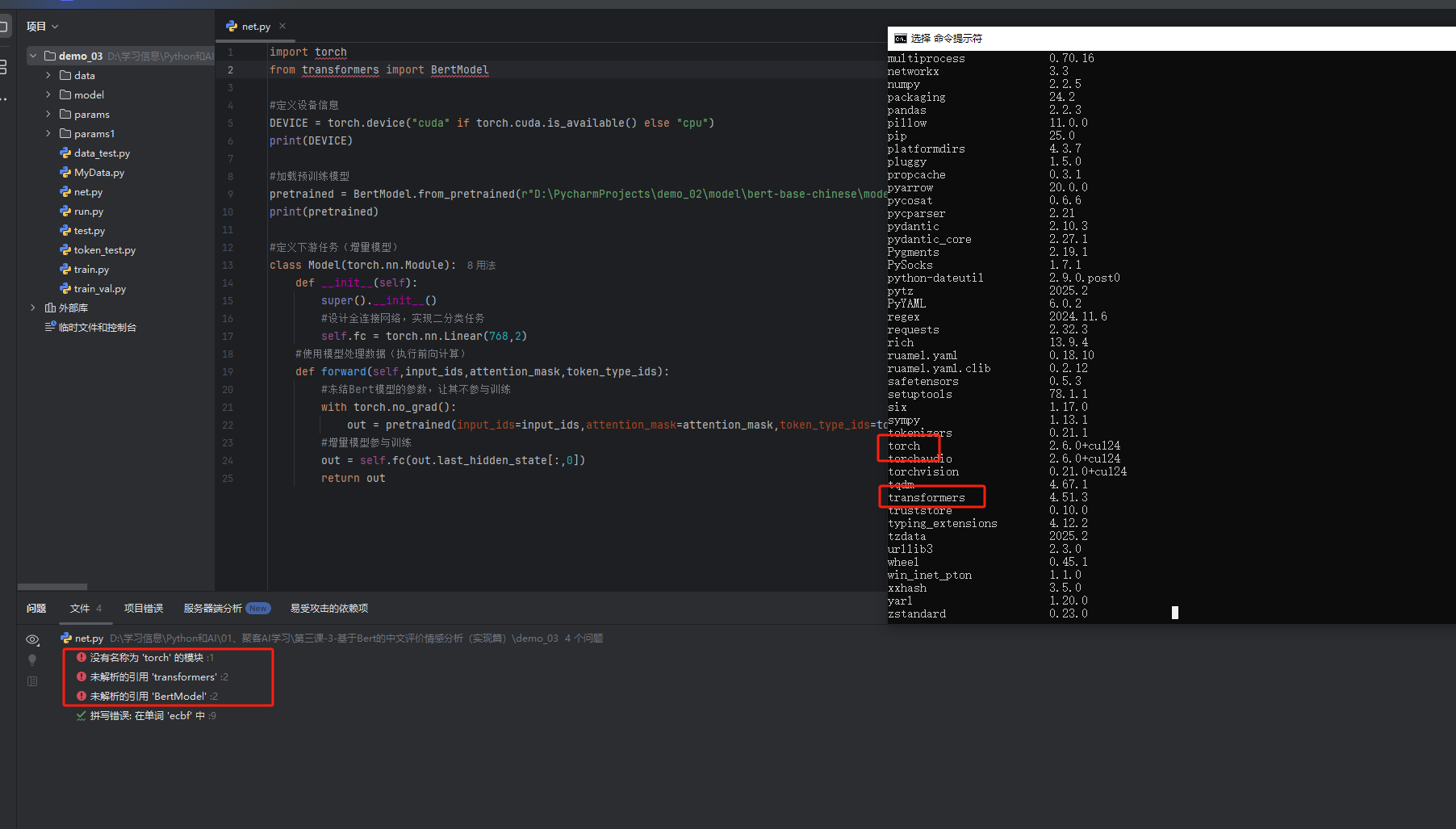Open the More tool windows ellipsis icon

coord(3,99)
